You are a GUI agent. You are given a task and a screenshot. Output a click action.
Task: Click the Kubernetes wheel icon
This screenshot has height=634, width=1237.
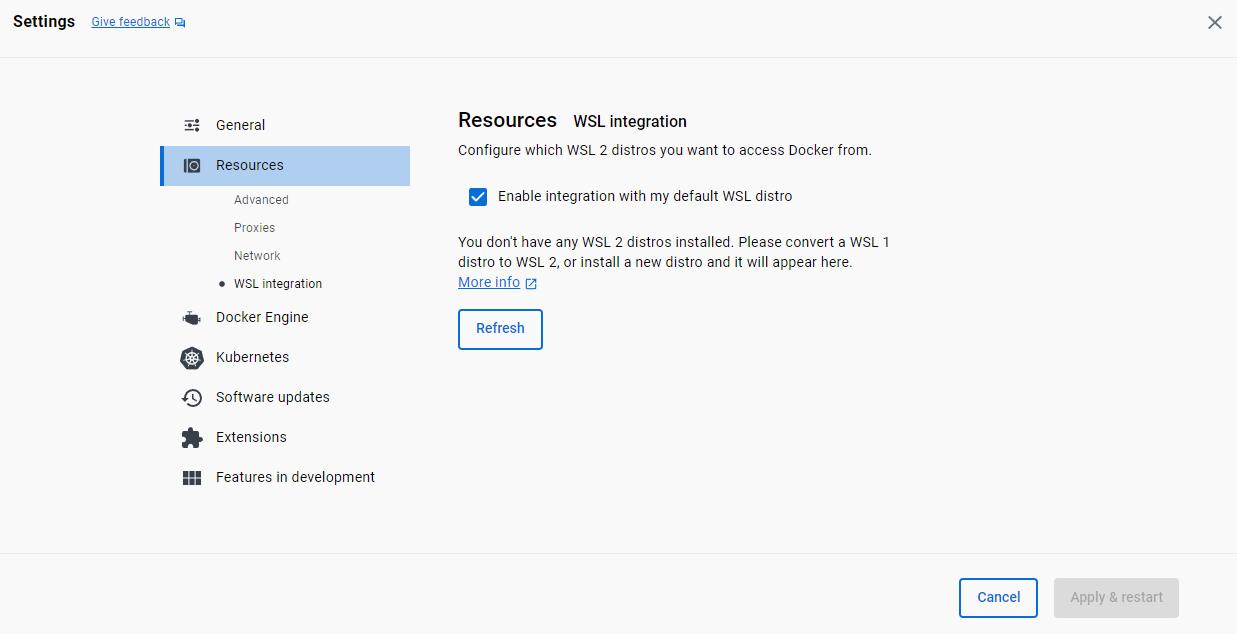click(192, 358)
